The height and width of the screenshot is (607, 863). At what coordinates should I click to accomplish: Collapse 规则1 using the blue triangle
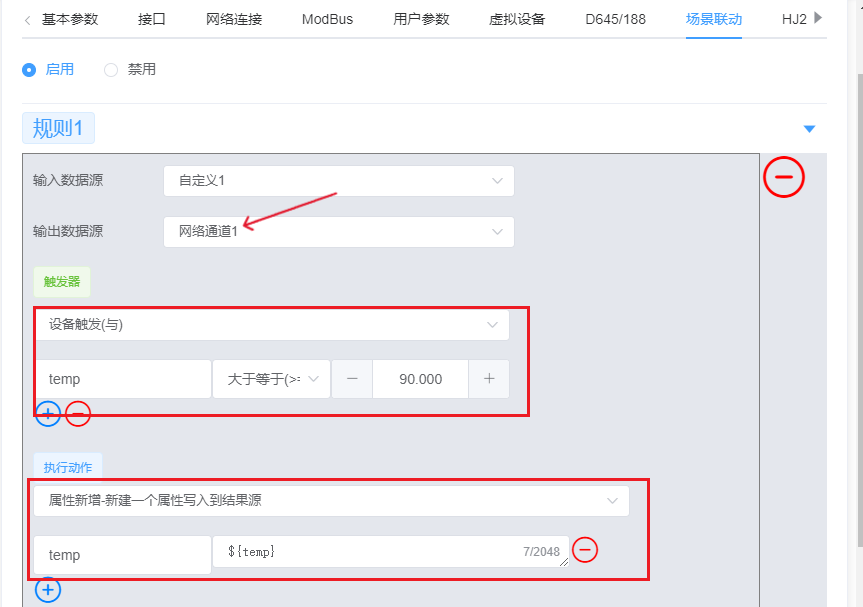point(809,129)
